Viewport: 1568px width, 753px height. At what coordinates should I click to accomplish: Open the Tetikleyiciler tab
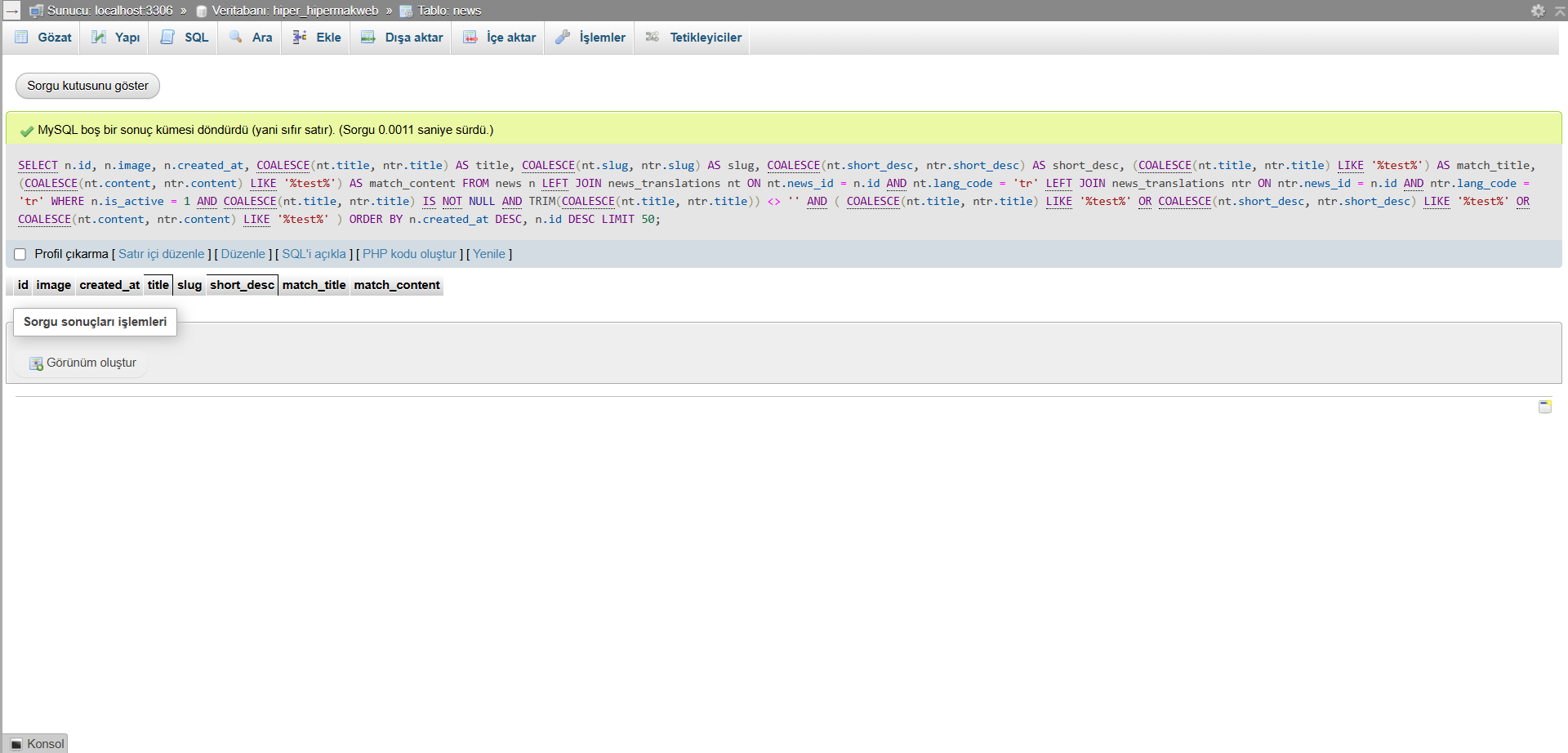pyautogui.click(x=694, y=38)
